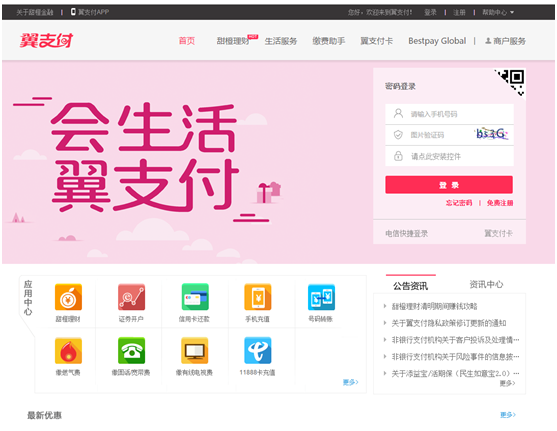Open the 信用卡还款 app icon
The width and height of the screenshot is (557, 431).
tap(195, 297)
